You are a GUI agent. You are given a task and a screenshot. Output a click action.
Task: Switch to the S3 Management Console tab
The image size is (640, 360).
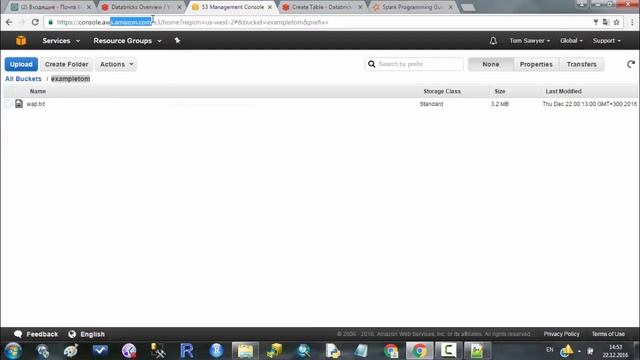point(231,7)
